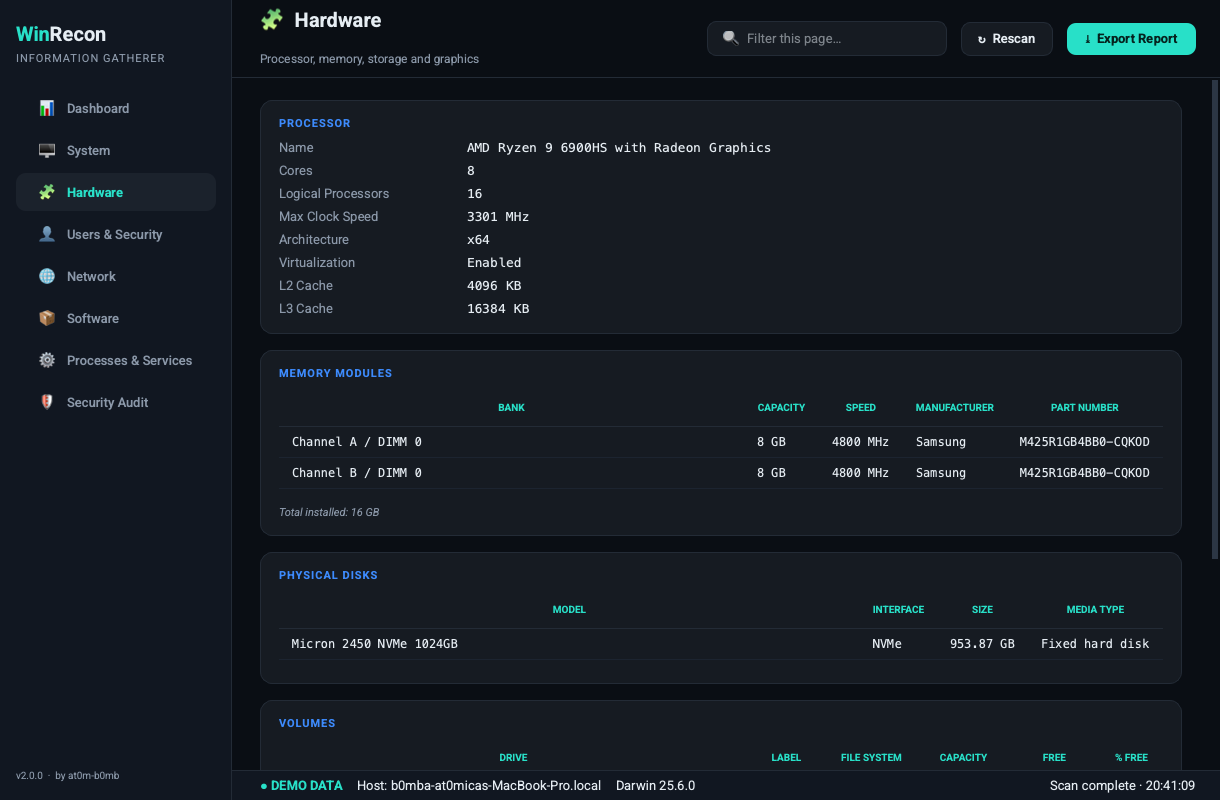Select the Micron 2450 NVMe disk row
Image resolution: width=1220 pixels, height=800 pixels.
click(x=721, y=644)
